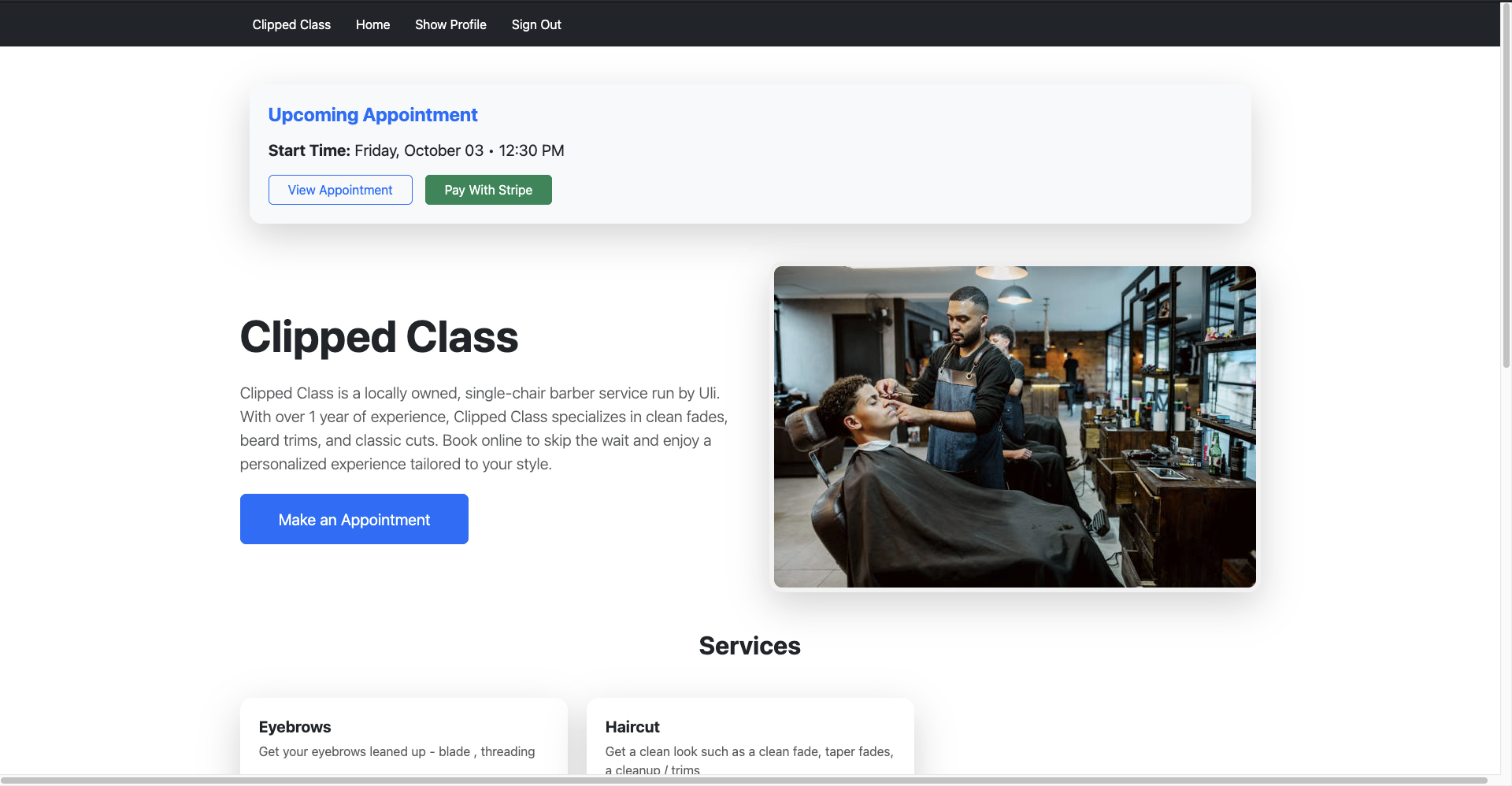Pay With Stripe for the appointment
This screenshot has height=786, width=1512.
coord(488,190)
